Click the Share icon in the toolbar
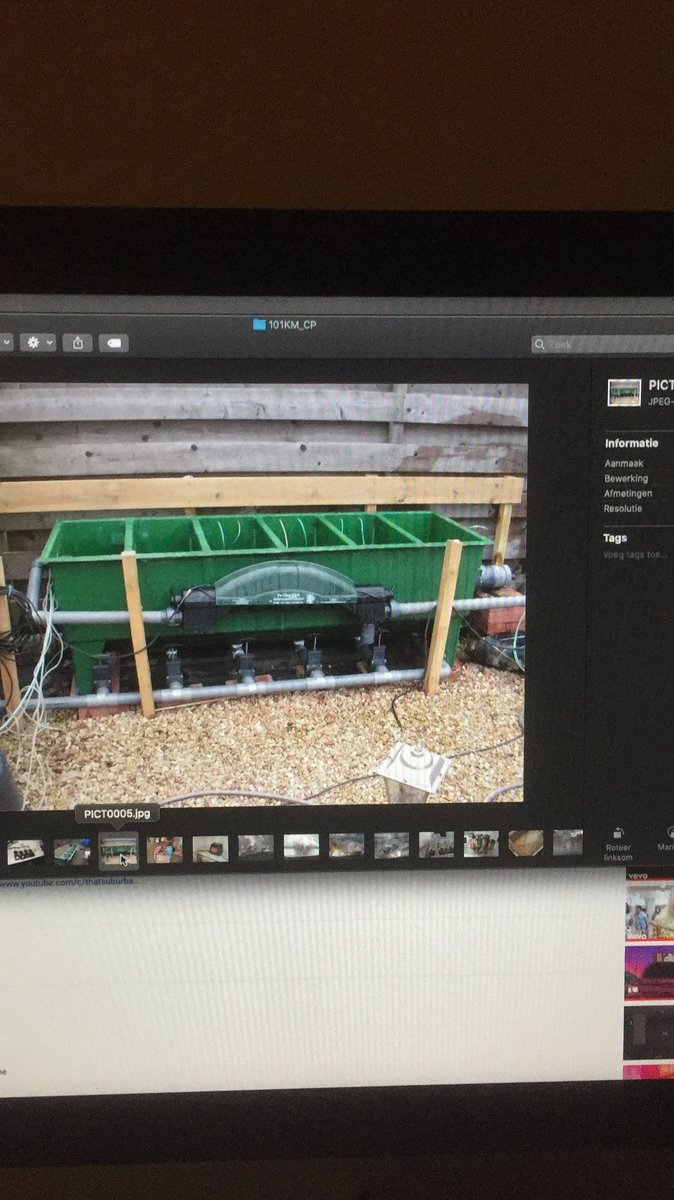The height and width of the screenshot is (1200, 674). pyautogui.click(x=78, y=343)
